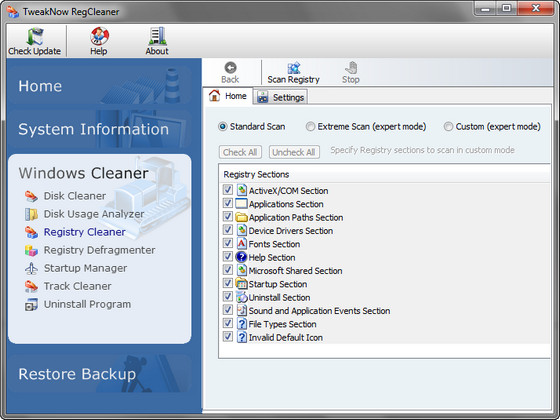Image resolution: width=560 pixels, height=420 pixels.
Task: Open Help via the lifebuoy icon
Action: pyautogui.click(x=99, y=36)
